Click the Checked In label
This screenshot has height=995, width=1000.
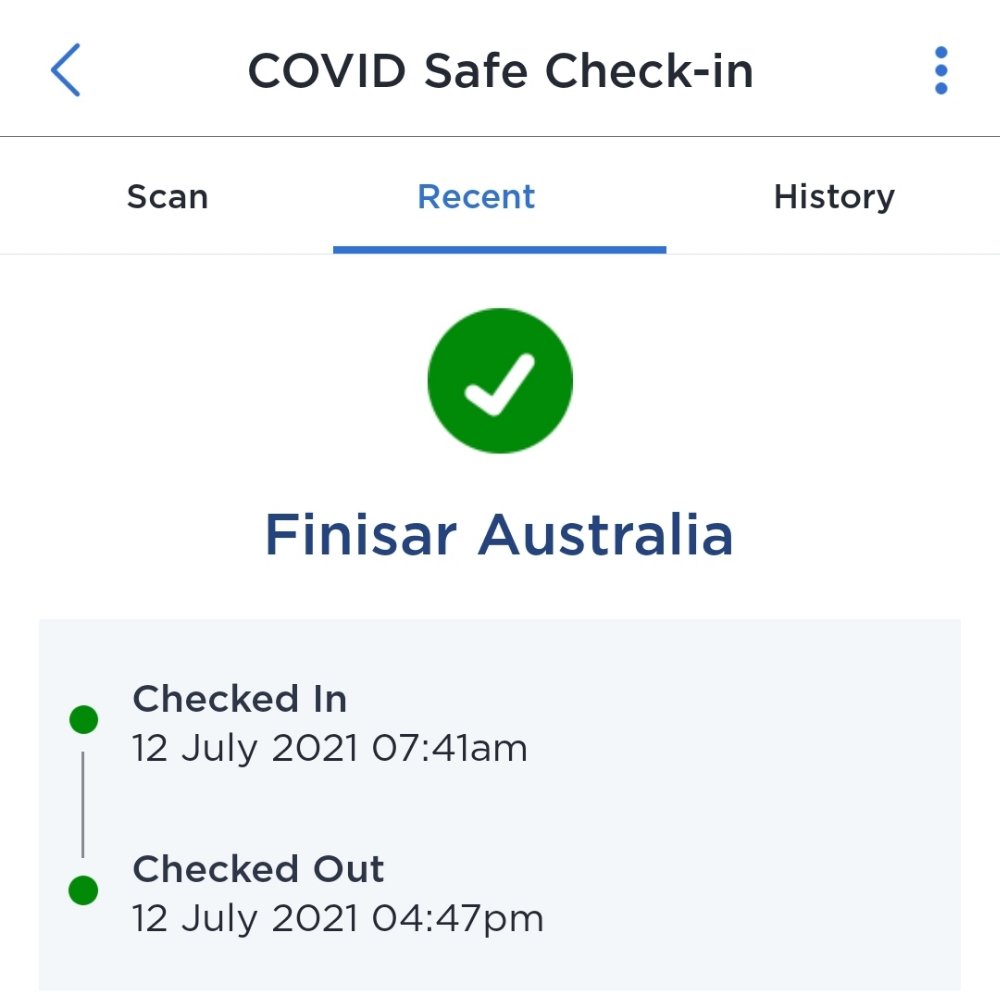click(x=240, y=699)
